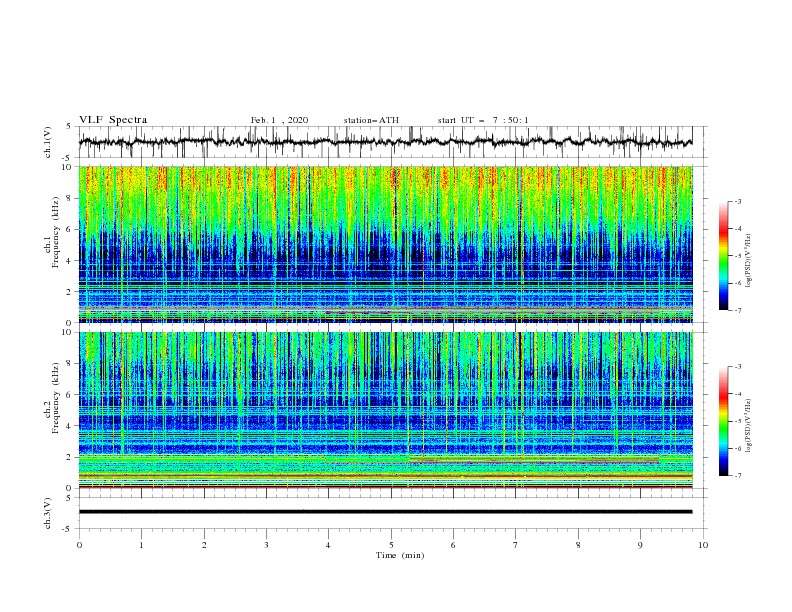The height and width of the screenshot is (612, 792).
Task: Click the "4" tick on the time axis
Action: tap(328, 545)
